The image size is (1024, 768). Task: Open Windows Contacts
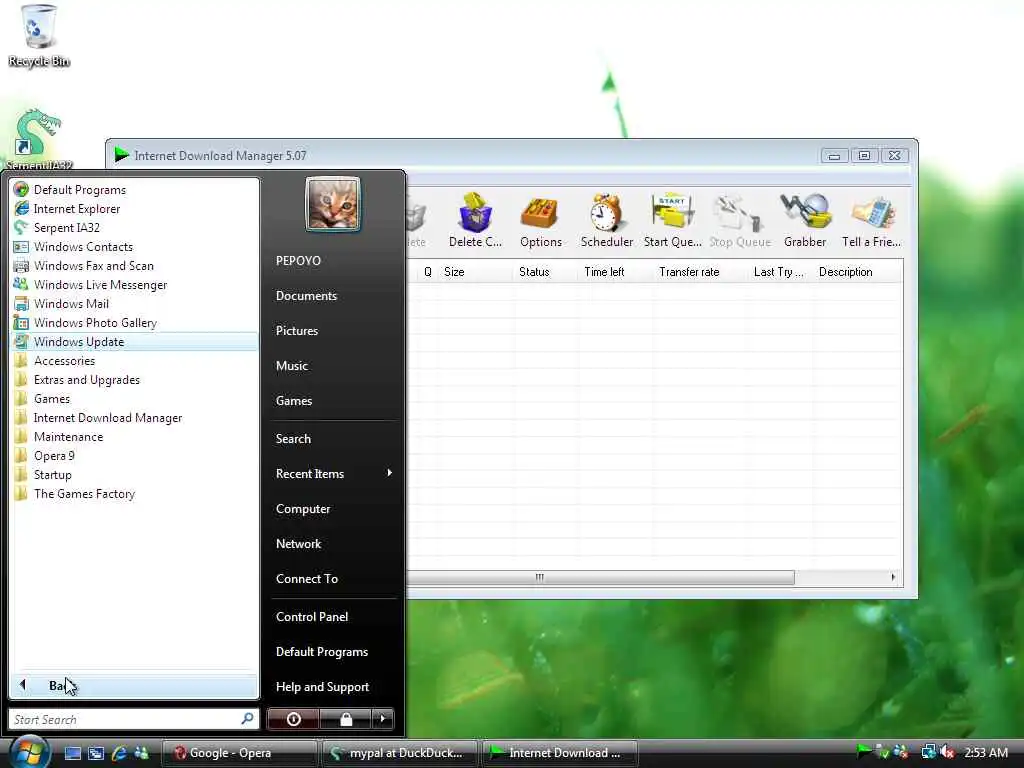135,247
